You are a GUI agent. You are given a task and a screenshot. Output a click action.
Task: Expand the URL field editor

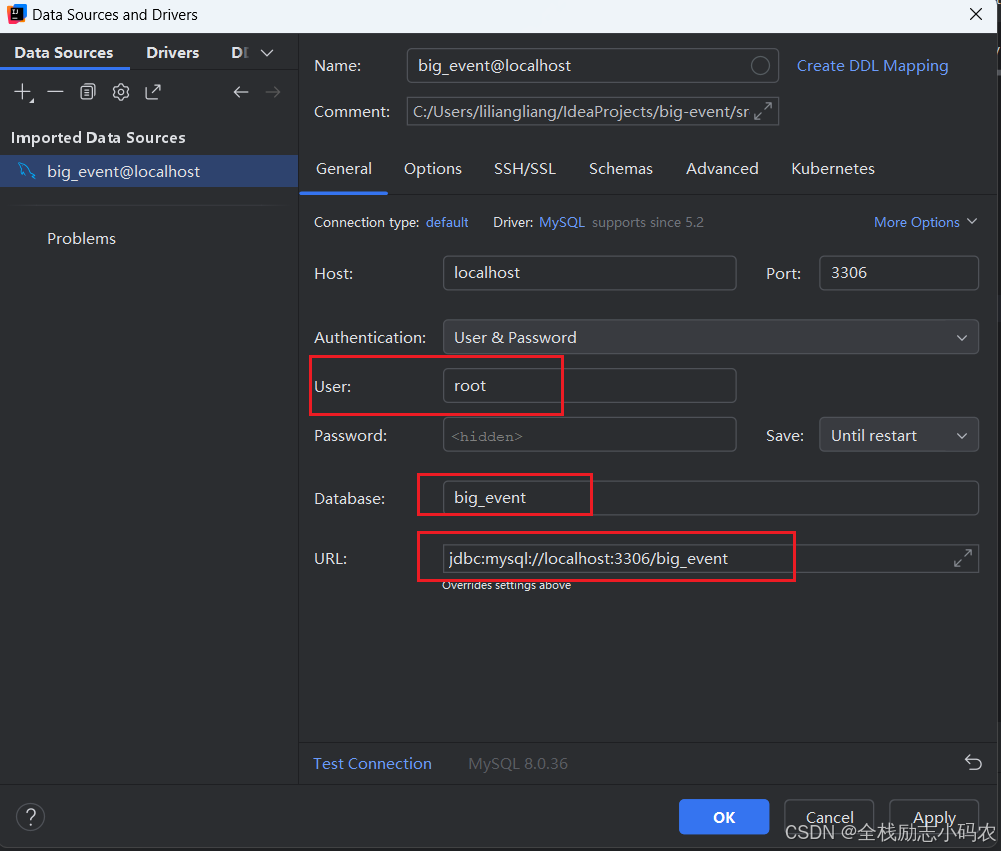pyautogui.click(x=962, y=558)
